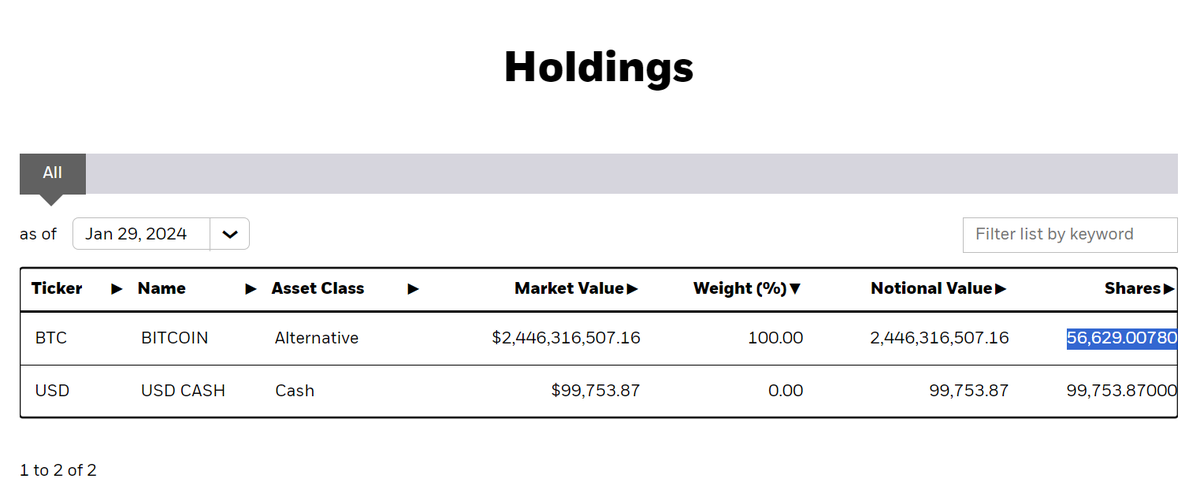This screenshot has width=1200, height=501.
Task: Sort by Ticker column arrow icon
Action: (117, 289)
